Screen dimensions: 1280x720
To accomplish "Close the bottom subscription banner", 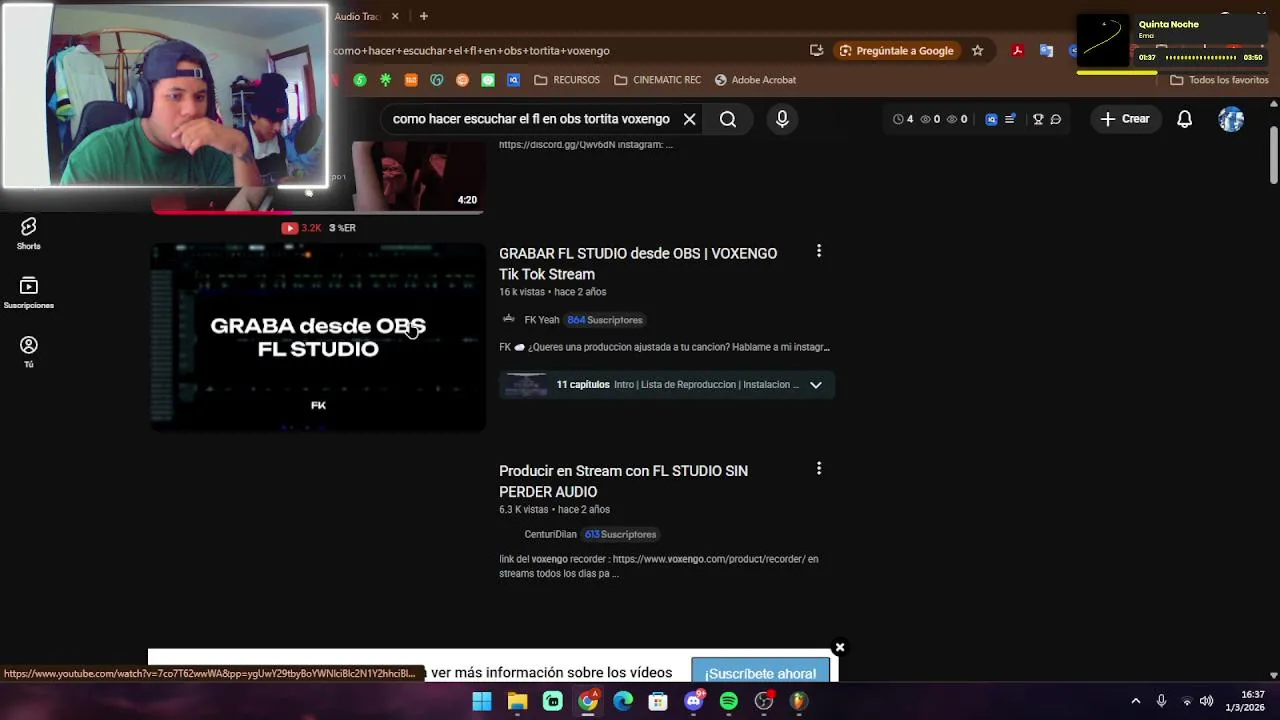I will coord(840,647).
